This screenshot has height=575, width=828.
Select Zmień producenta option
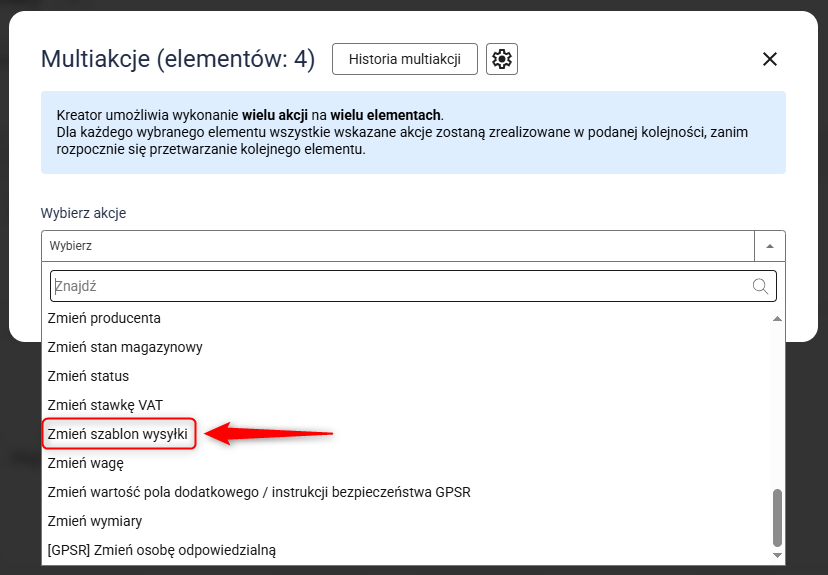[104, 318]
